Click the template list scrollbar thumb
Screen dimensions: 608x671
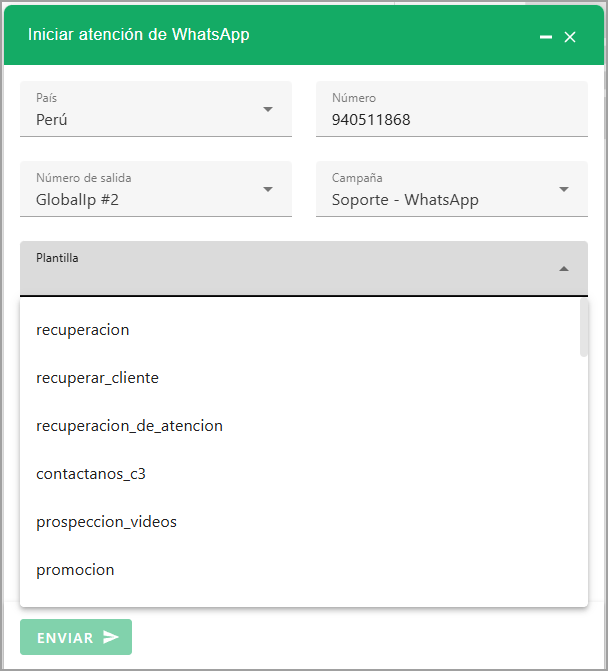[584, 328]
